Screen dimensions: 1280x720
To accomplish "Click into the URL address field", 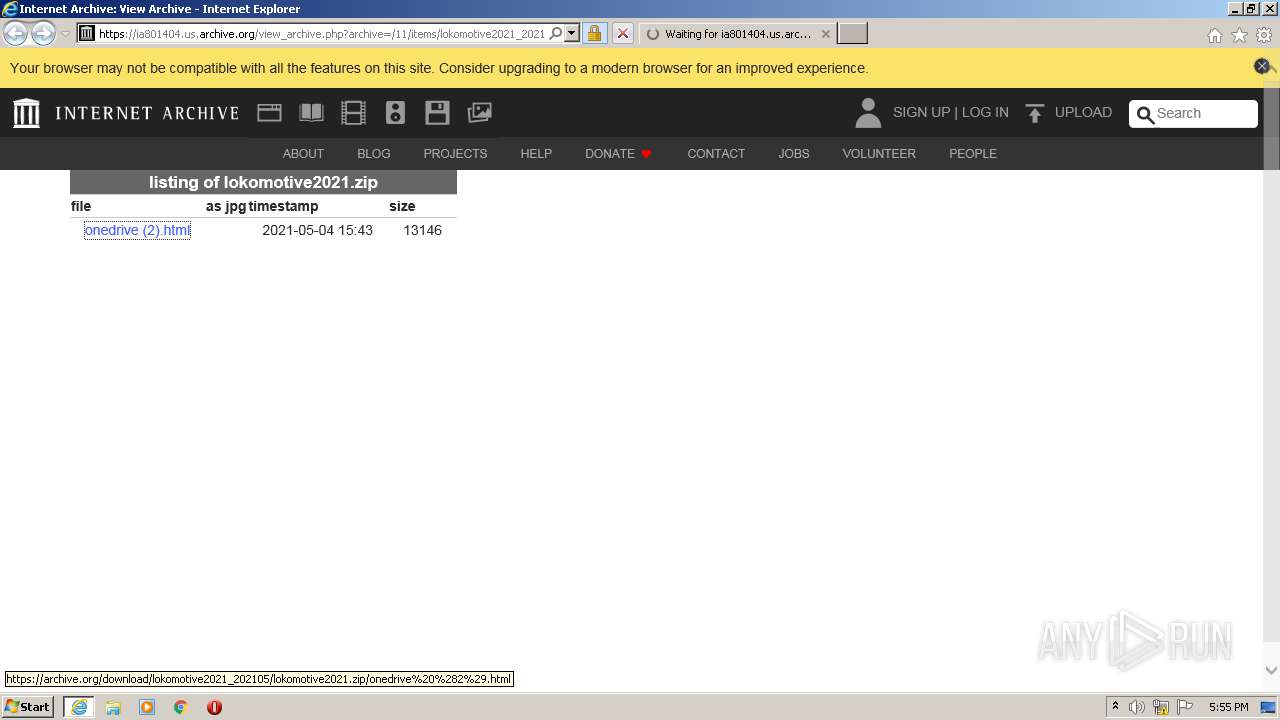I will pos(322,33).
